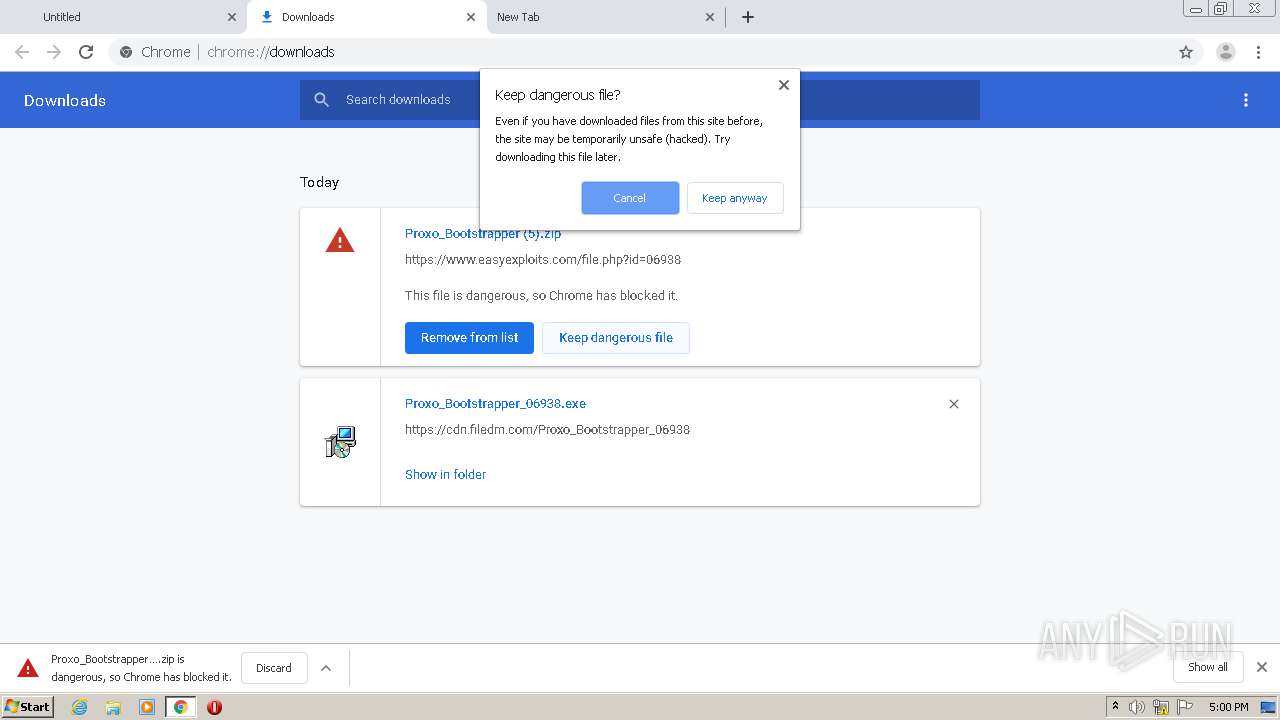Viewport: 1280px width, 720px height.
Task: Close the download shelf bar
Action: point(1262,667)
